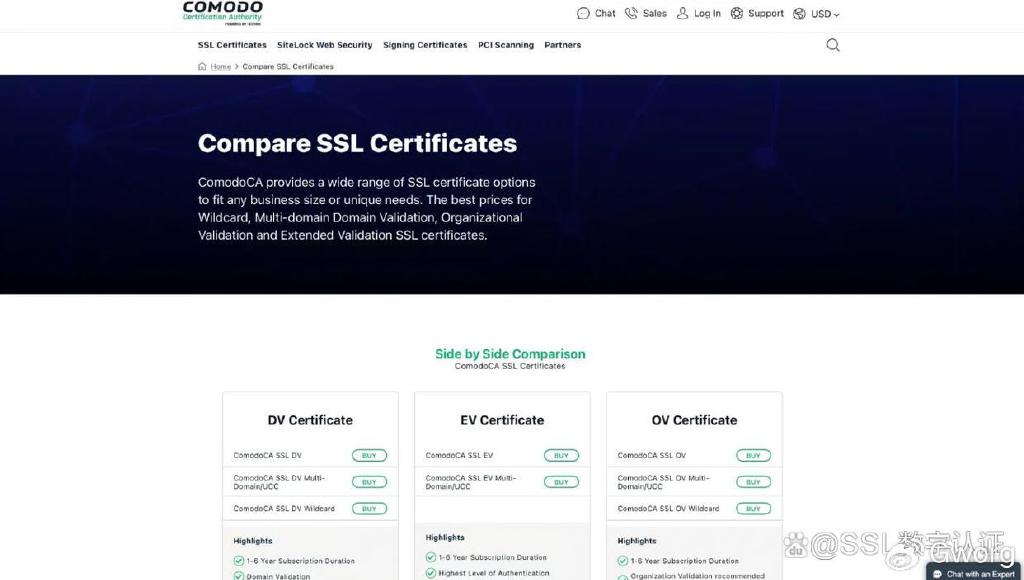Click the Support lifebuoy icon

737,13
